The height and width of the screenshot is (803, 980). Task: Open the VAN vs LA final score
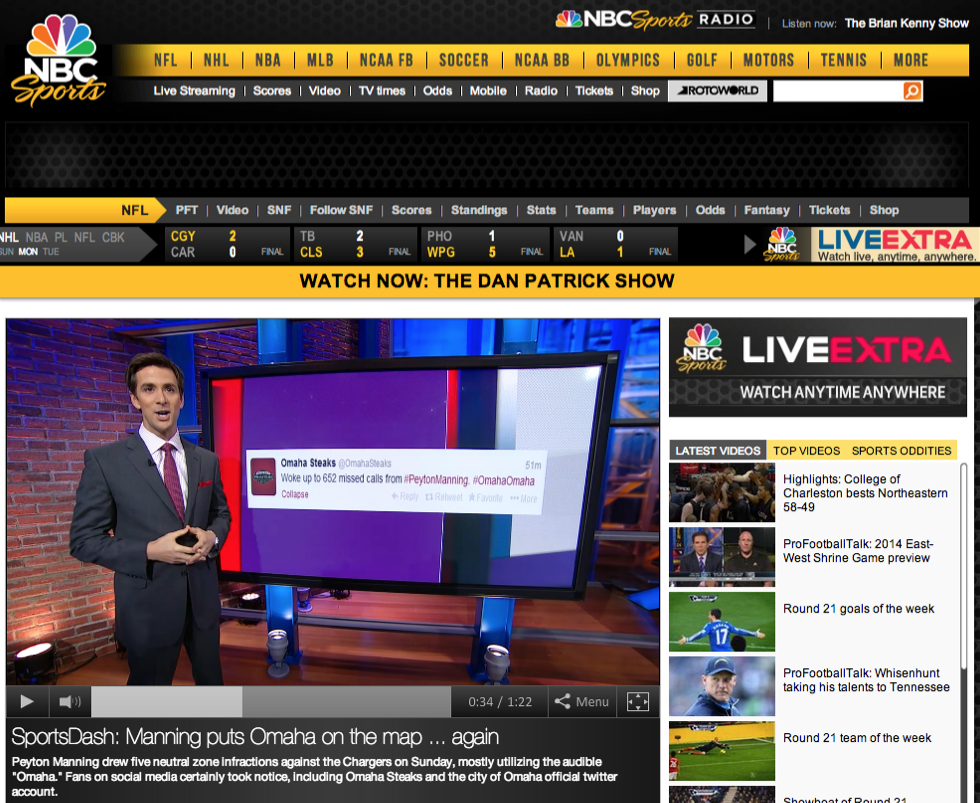[616, 244]
